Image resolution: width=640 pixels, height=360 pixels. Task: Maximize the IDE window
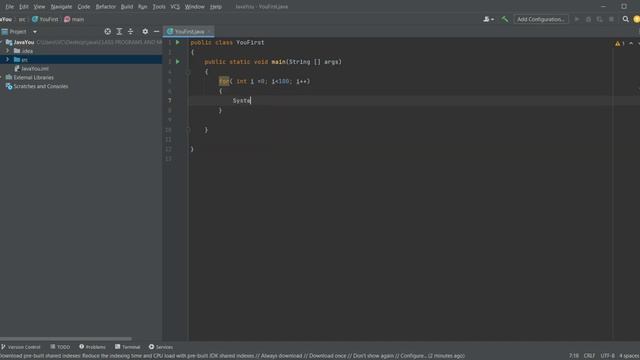[x=624, y=7]
